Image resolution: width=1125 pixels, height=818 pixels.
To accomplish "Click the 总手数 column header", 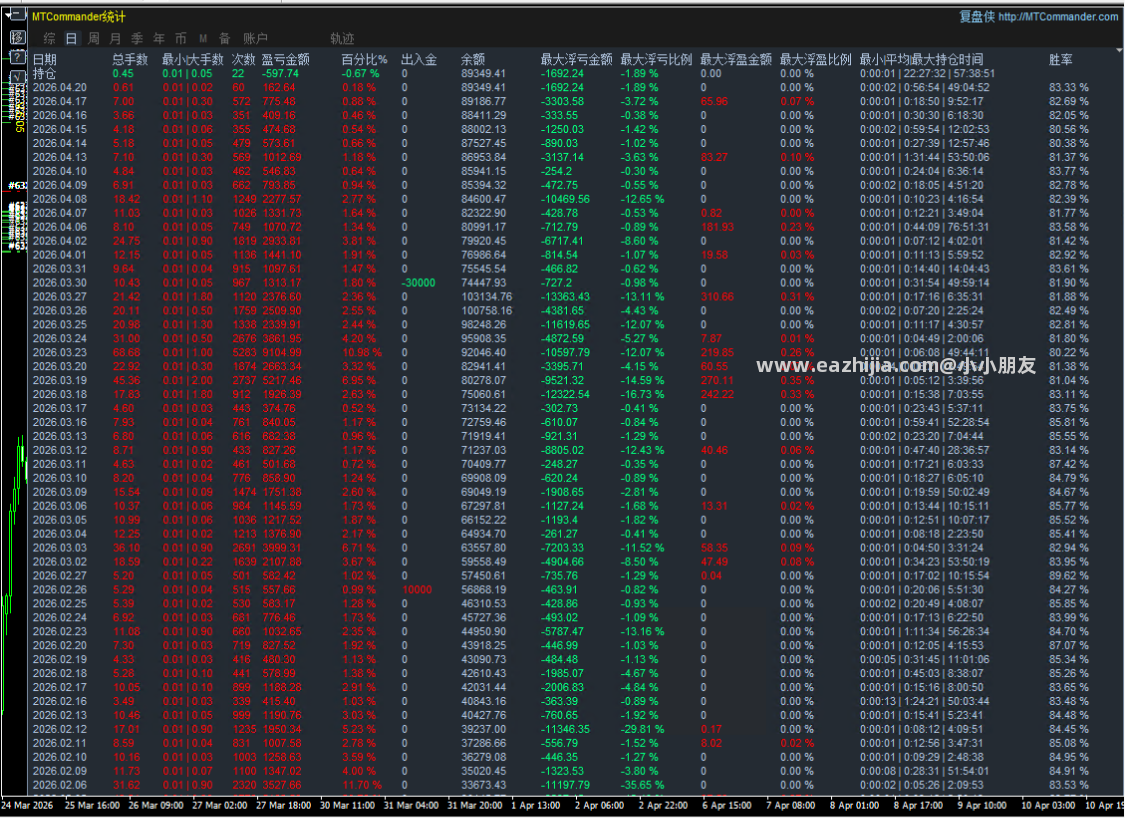I will 130,60.
